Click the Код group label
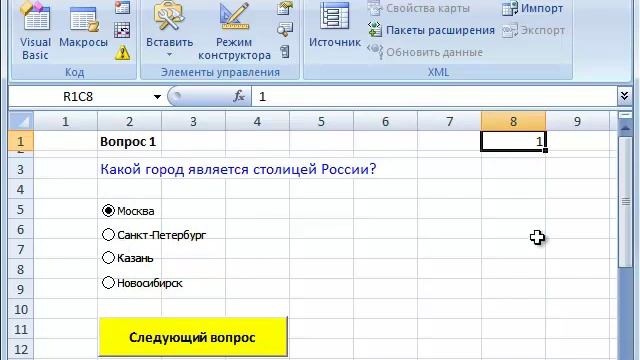This screenshot has width=640, height=360. 74,72
